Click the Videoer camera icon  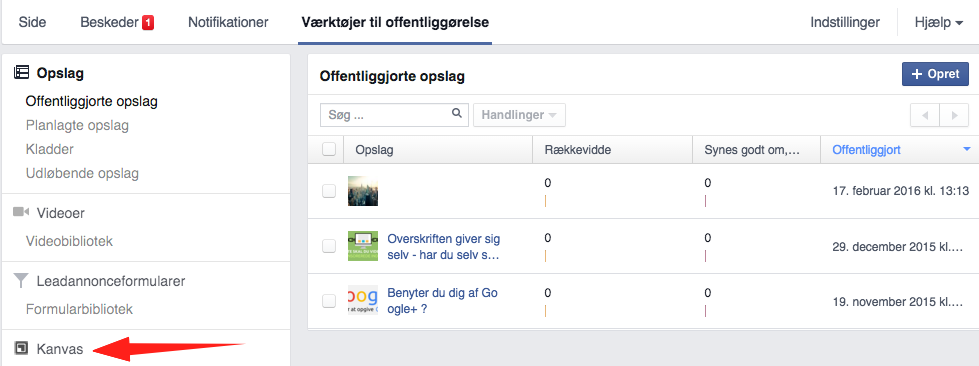point(21,213)
